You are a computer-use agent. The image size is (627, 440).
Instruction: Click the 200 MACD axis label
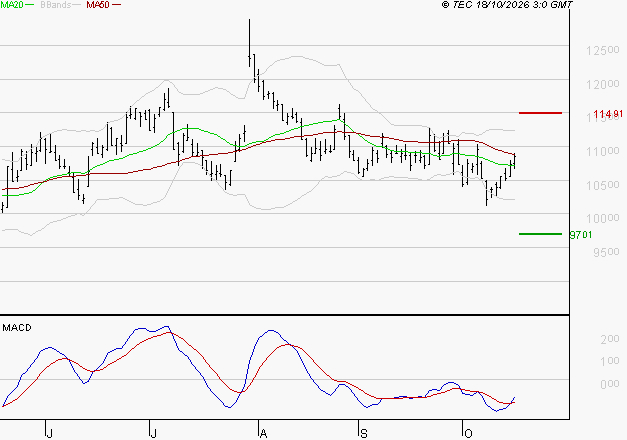coord(610,339)
